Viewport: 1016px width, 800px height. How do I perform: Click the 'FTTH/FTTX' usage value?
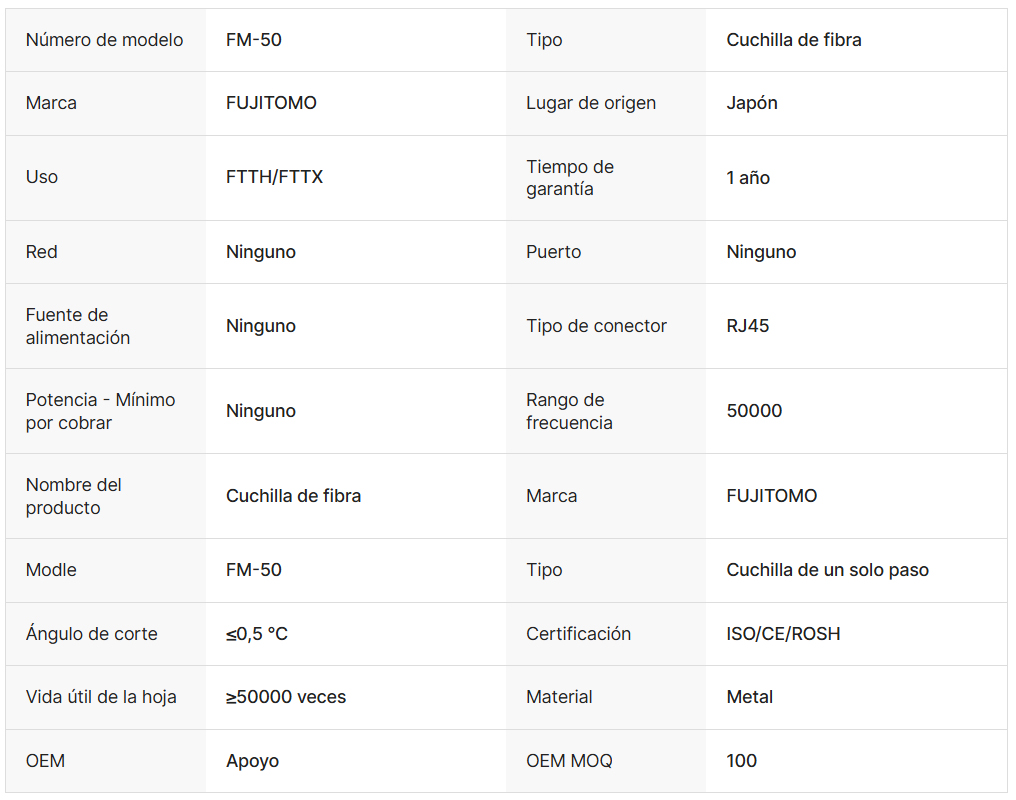(274, 177)
